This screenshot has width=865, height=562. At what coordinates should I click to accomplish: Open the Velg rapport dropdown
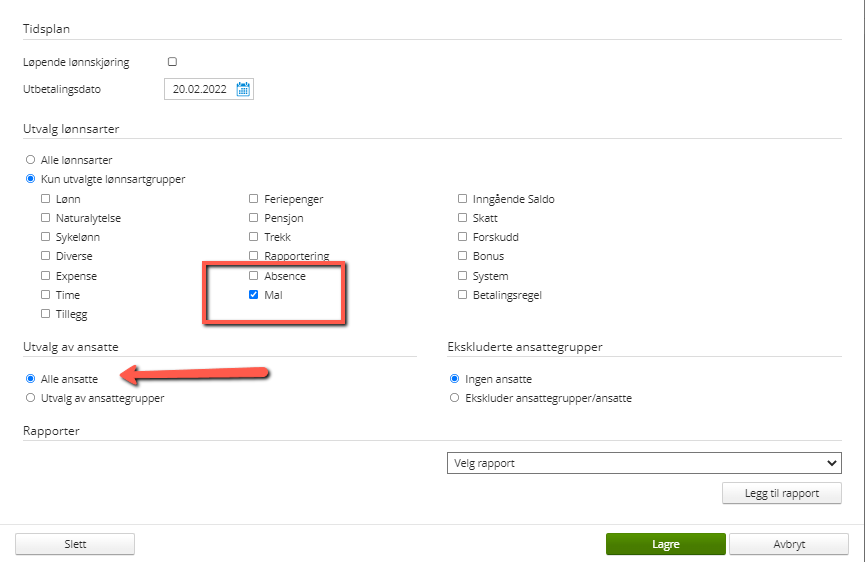coord(643,463)
